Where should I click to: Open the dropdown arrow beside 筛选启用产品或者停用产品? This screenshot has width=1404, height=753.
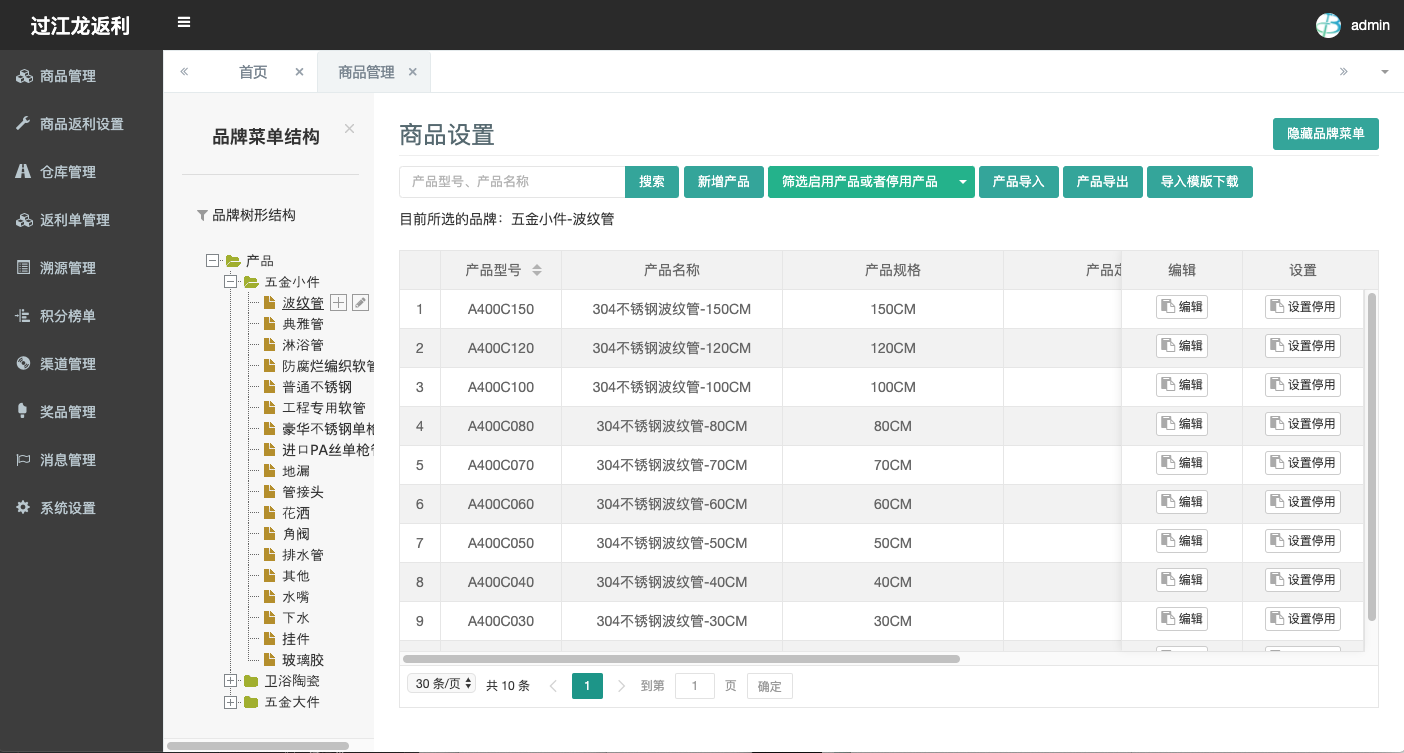pyautogui.click(x=962, y=182)
